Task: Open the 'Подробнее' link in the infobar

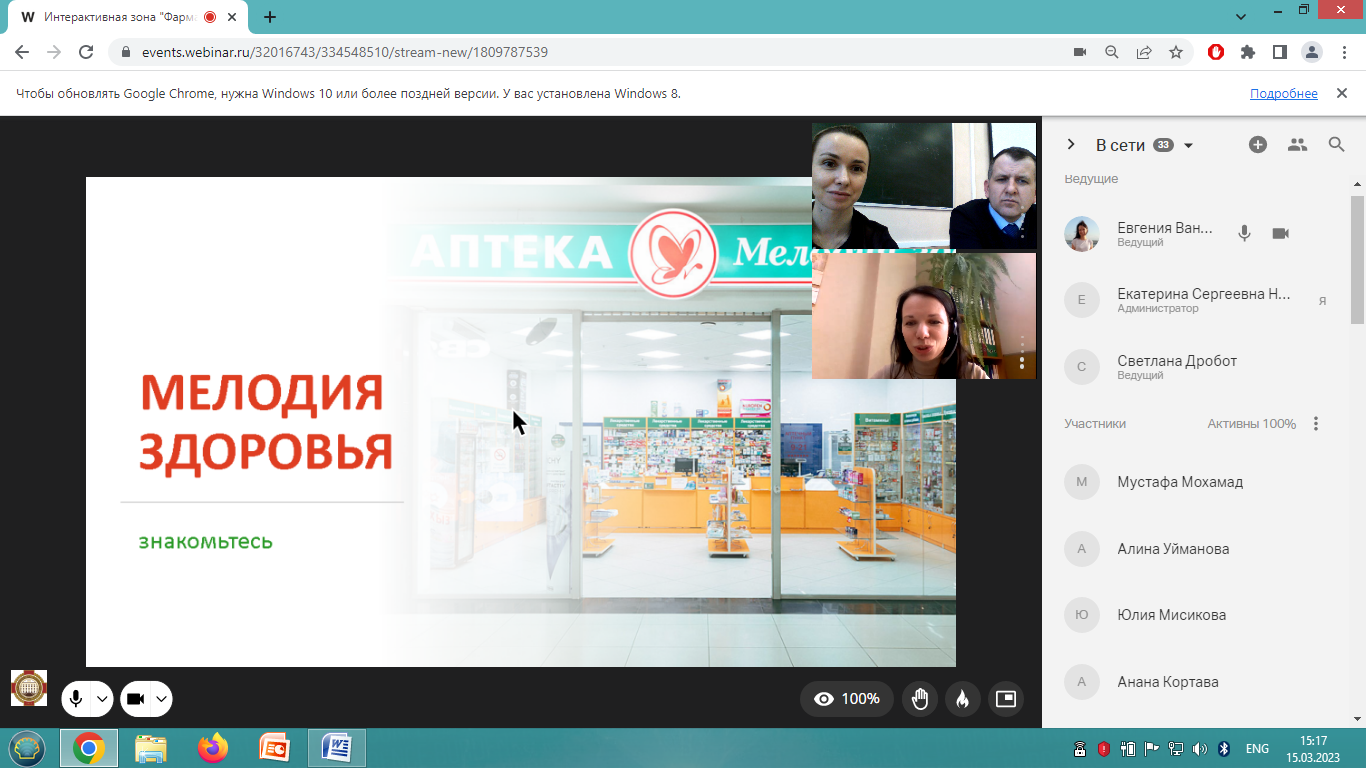Action: (1284, 93)
